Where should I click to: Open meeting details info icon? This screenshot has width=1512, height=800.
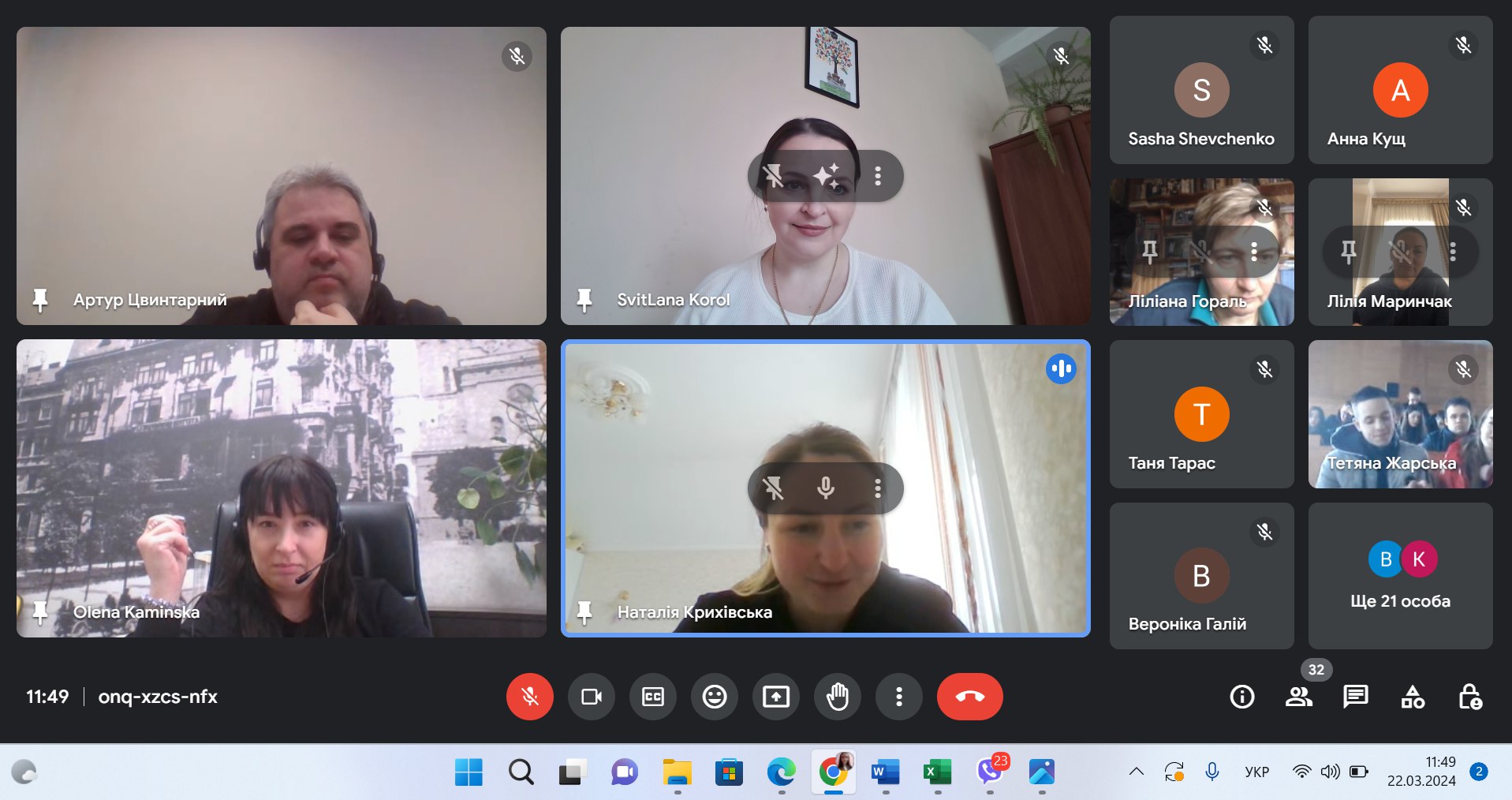[1241, 697]
